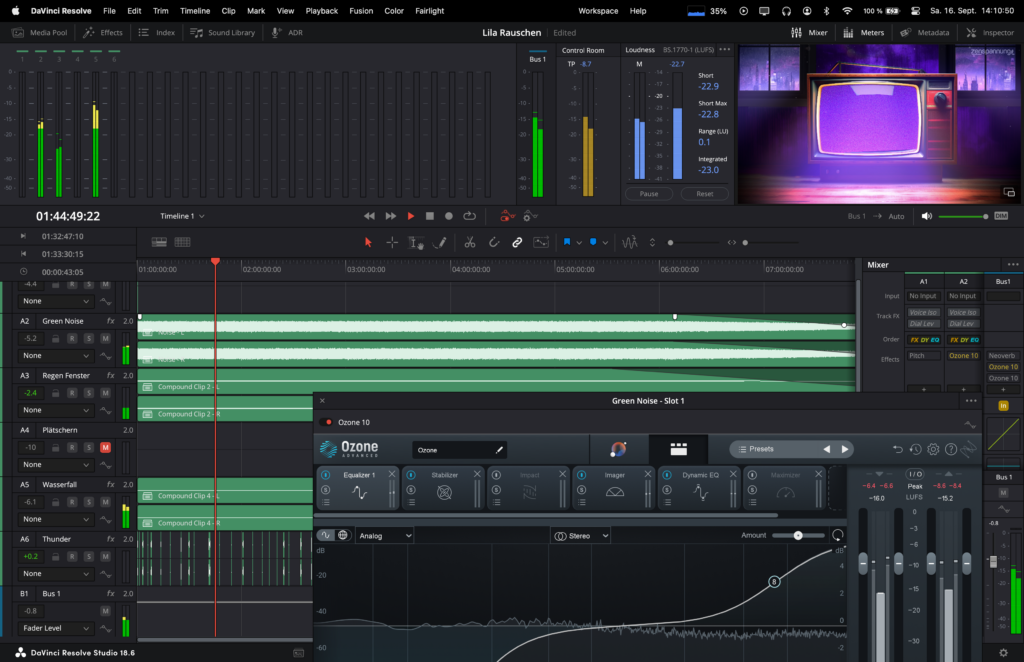Screen dimensions: 1024x662
Task: Toggle the DIM monitor button
Action: pyautogui.click(x=1001, y=216)
